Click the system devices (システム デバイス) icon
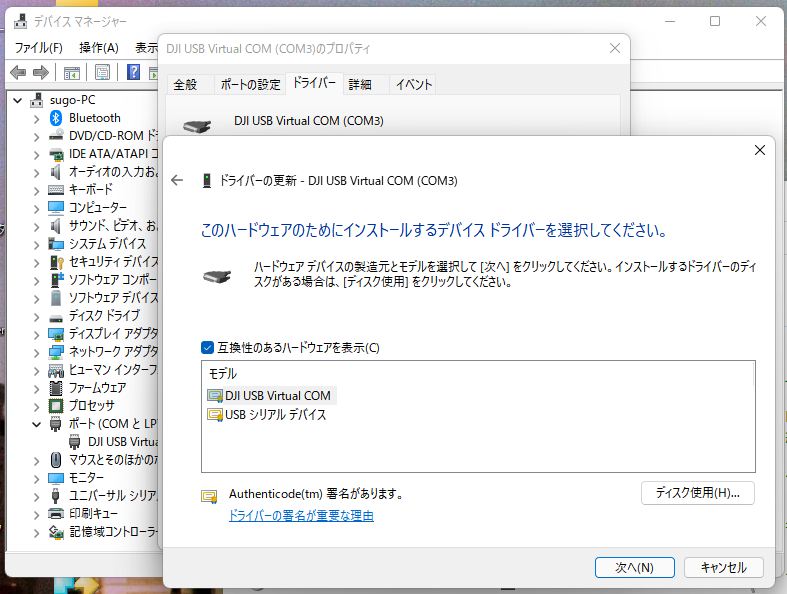Image resolution: width=787 pixels, height=594 pixels. point(56,244)
